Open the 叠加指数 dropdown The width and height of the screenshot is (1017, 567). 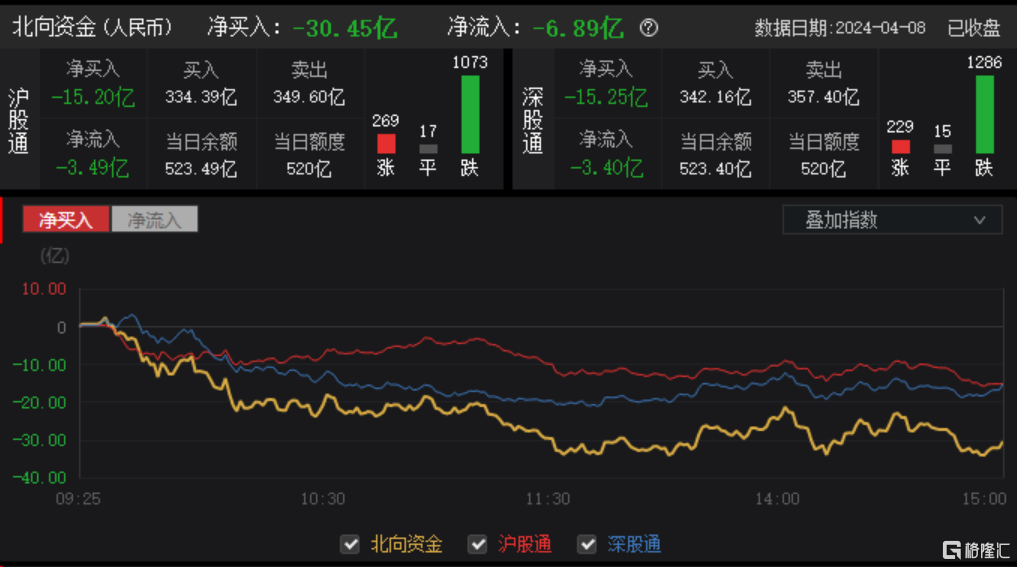click(892, 220)
